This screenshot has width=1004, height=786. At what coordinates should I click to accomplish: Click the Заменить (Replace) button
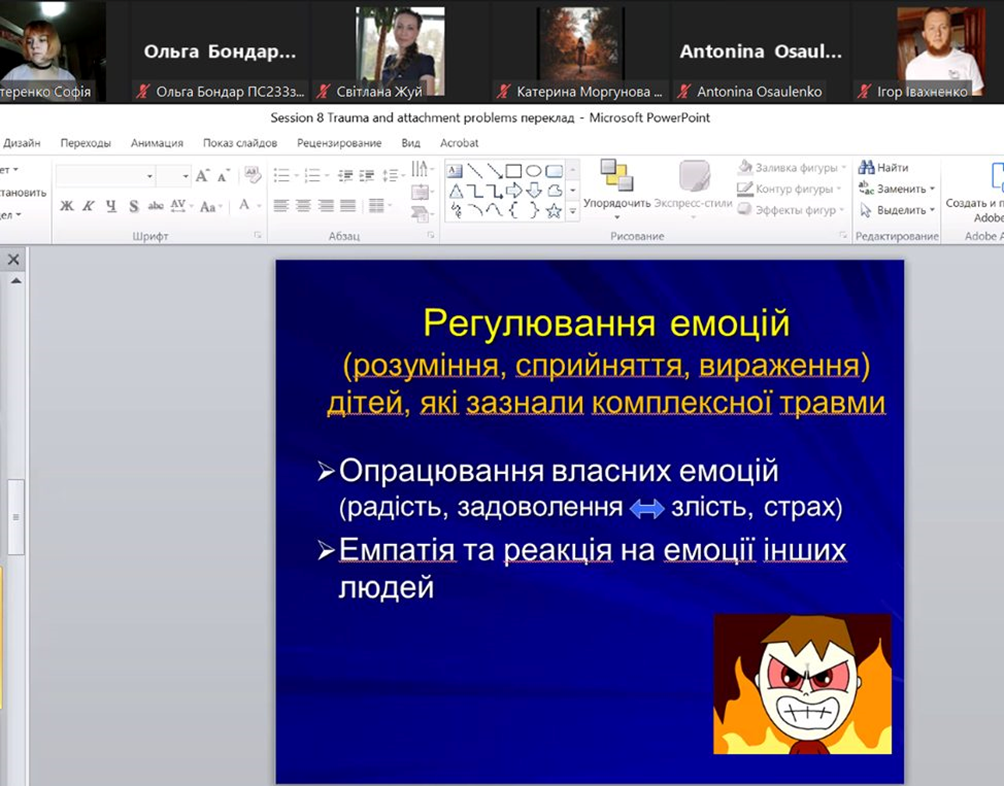tap(897, 189)
